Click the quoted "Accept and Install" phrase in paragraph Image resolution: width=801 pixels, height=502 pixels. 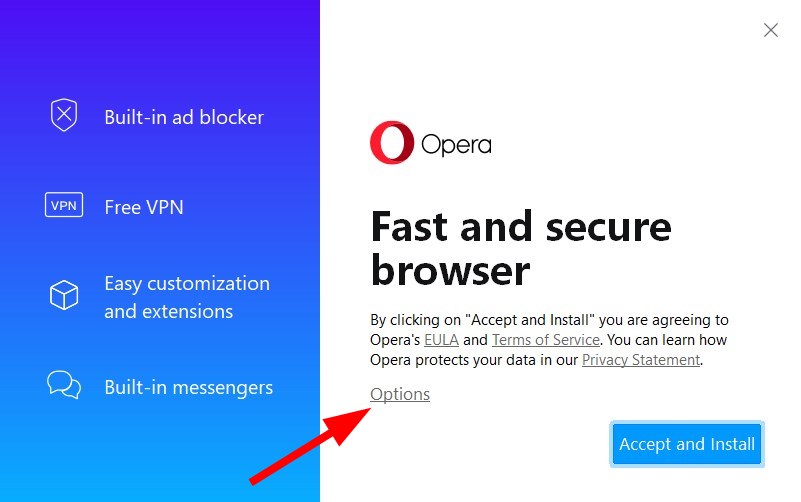coord(530,320)
